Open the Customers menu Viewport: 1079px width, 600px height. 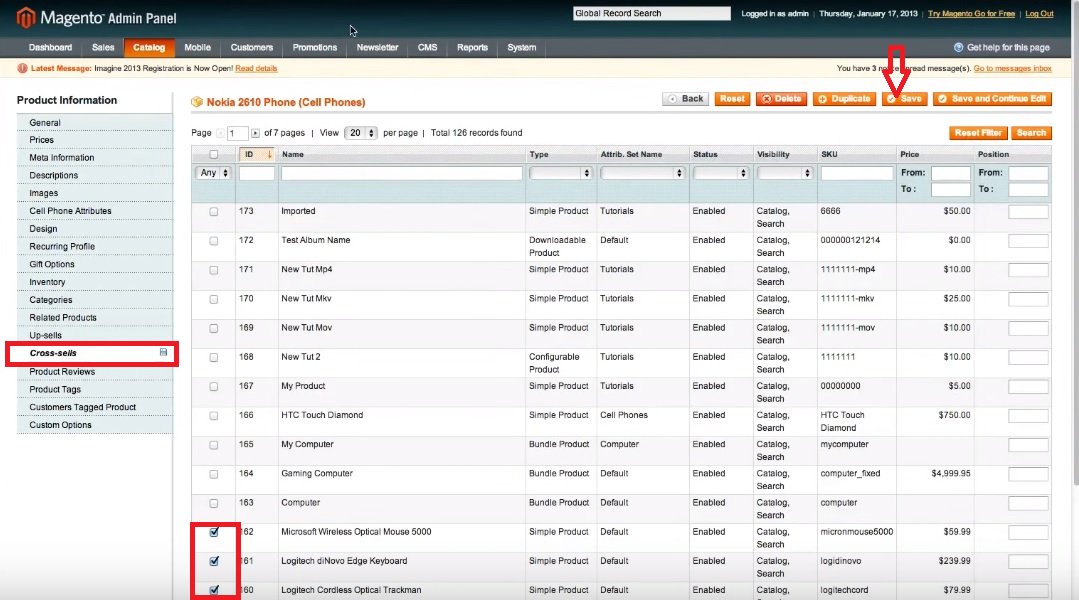coord(252,47)
